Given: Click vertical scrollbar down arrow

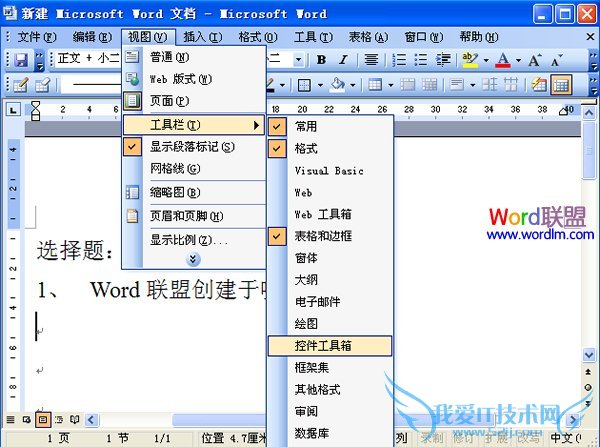Looking at the screenshot, I should pos(589,355).
